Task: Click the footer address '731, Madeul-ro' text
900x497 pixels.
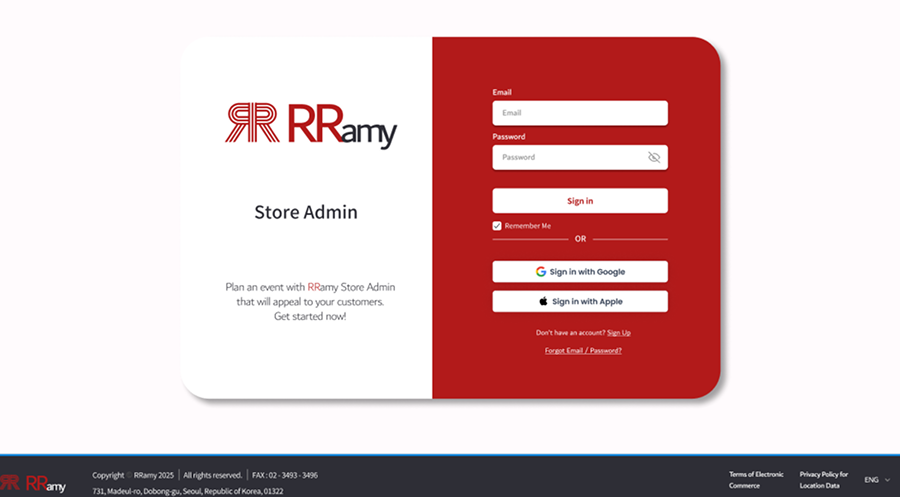Action: click(188, 491)
